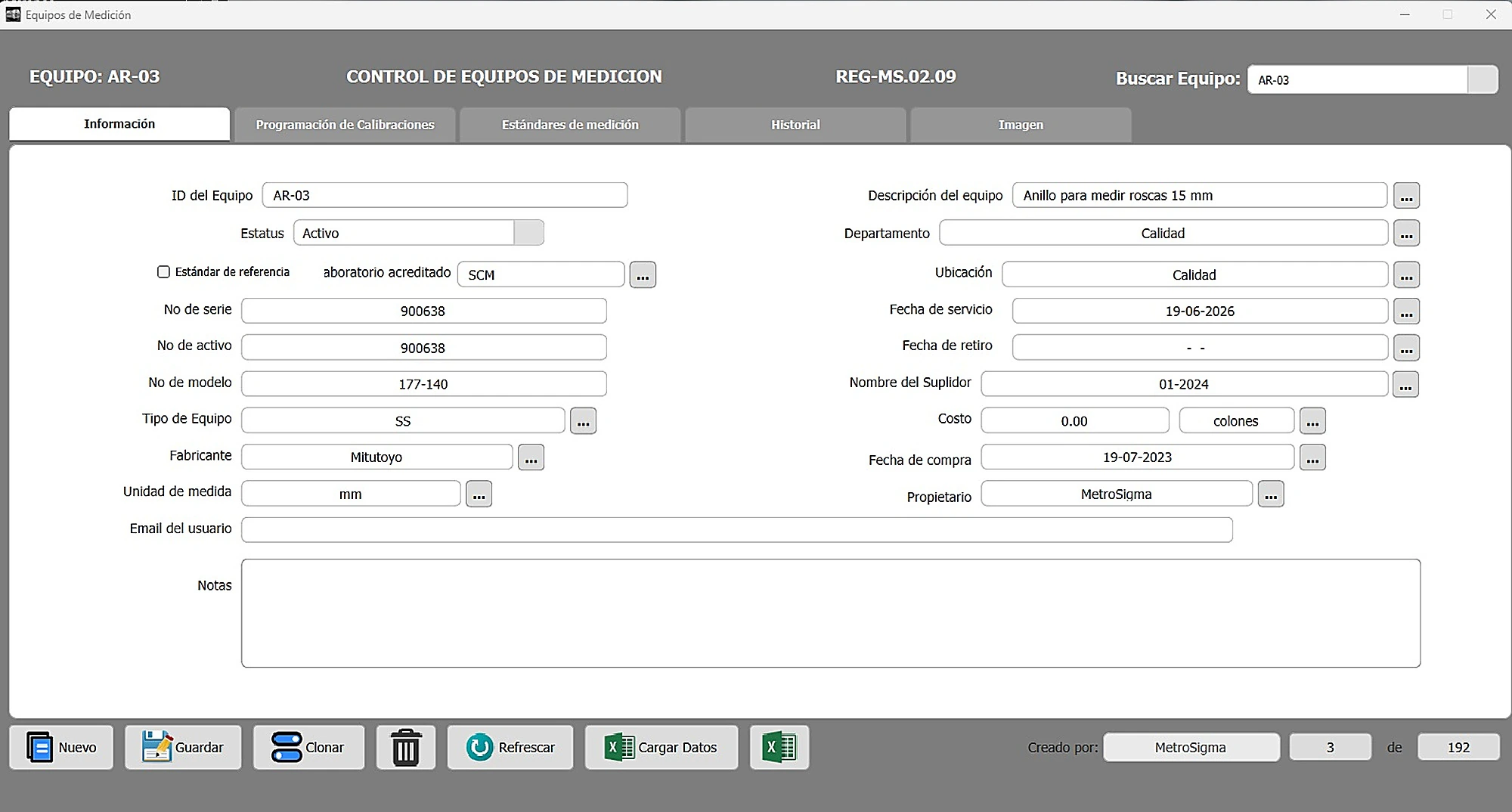1512x812 pixels.
Task: Click the Ubicación field showing Calidad
Action: click(x=1194, y=274)
